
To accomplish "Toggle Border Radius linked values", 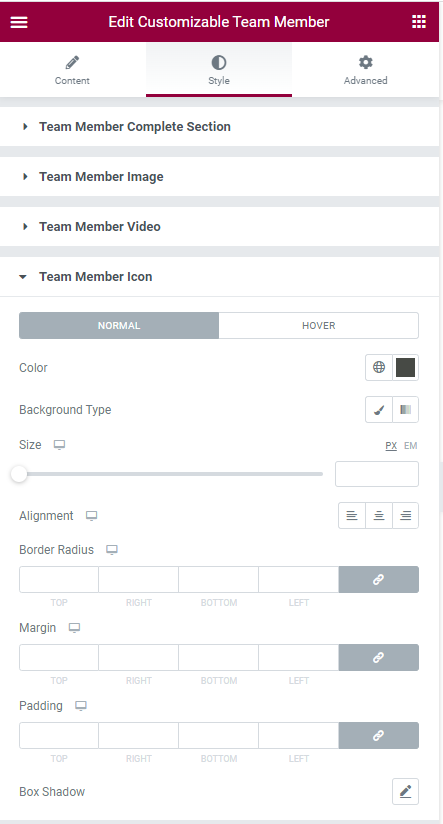I will 378,580.
